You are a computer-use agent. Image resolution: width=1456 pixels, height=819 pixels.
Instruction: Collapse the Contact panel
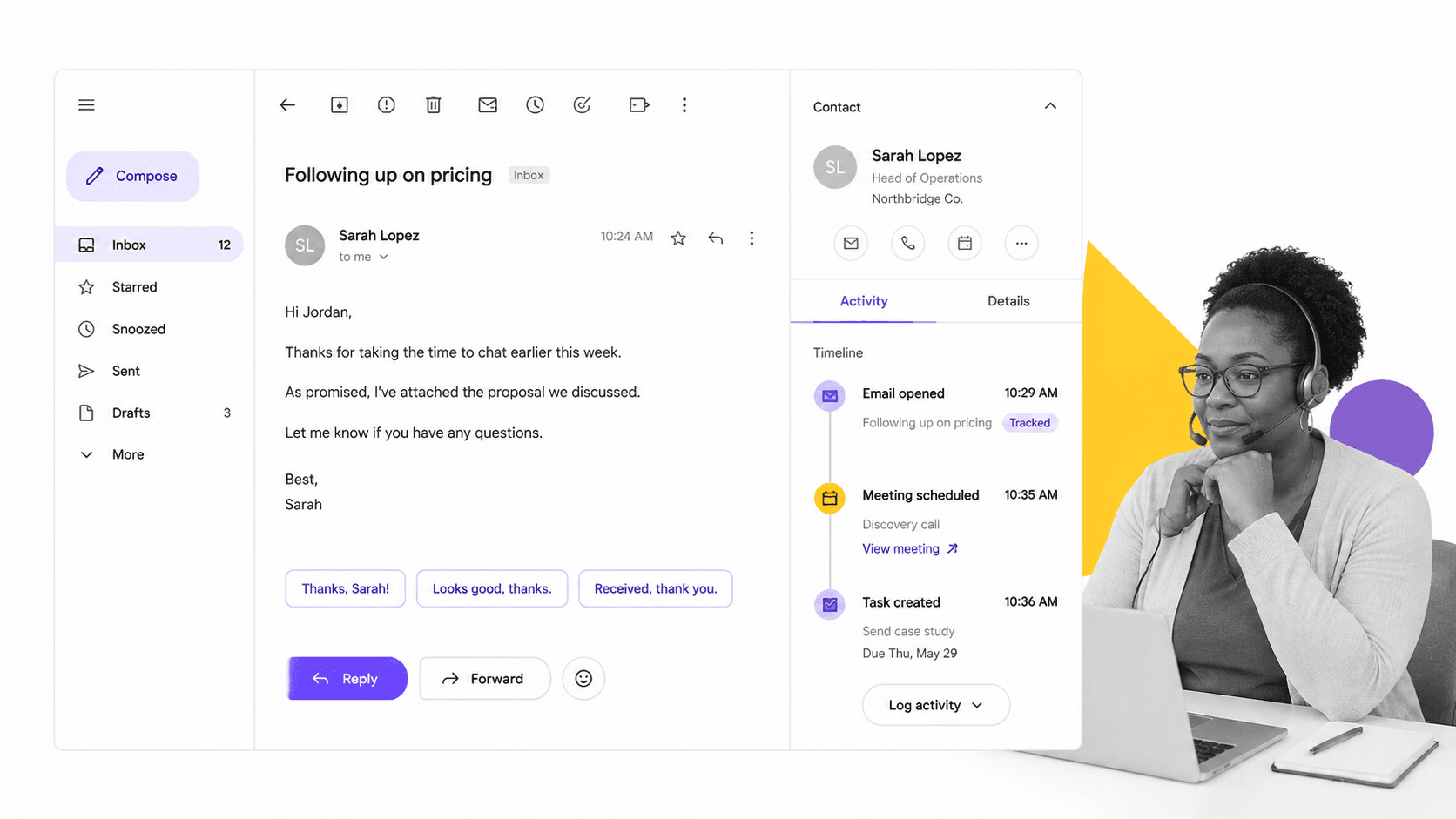1050,106
